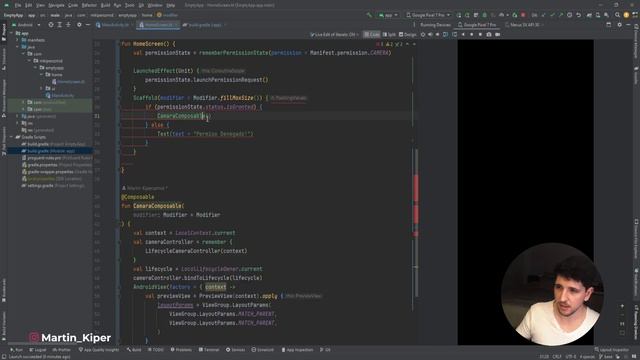
Task: Click the Expand All icon in Project panel
Action: 60,25
